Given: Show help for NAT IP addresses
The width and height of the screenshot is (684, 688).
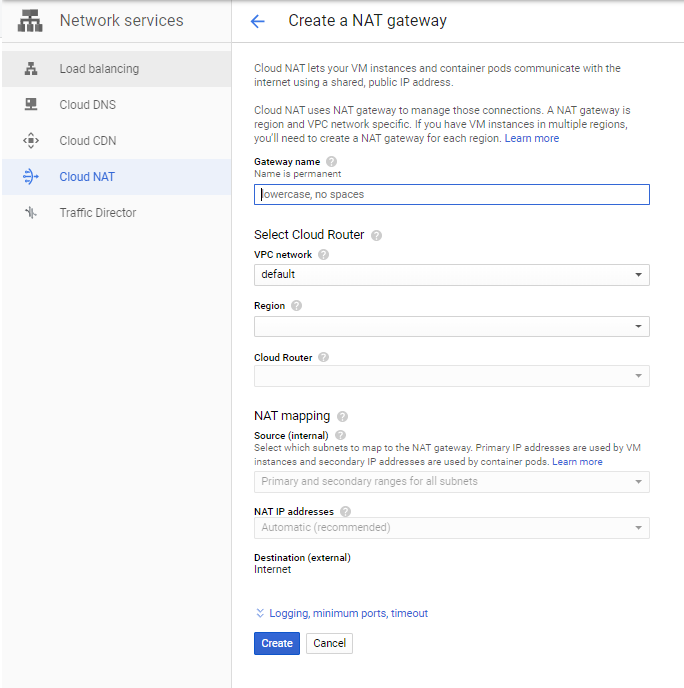Looking at the screenshot, I should coord(346,512).
